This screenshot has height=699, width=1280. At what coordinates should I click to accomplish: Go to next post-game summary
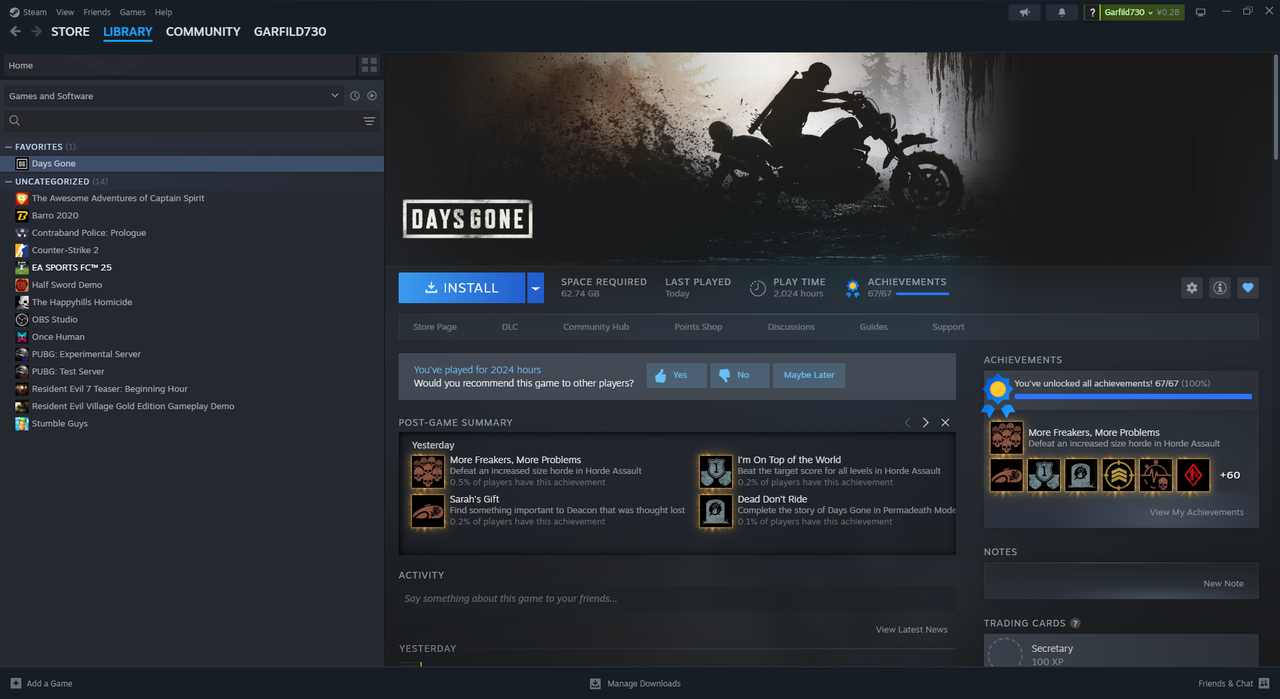[926, 423]
